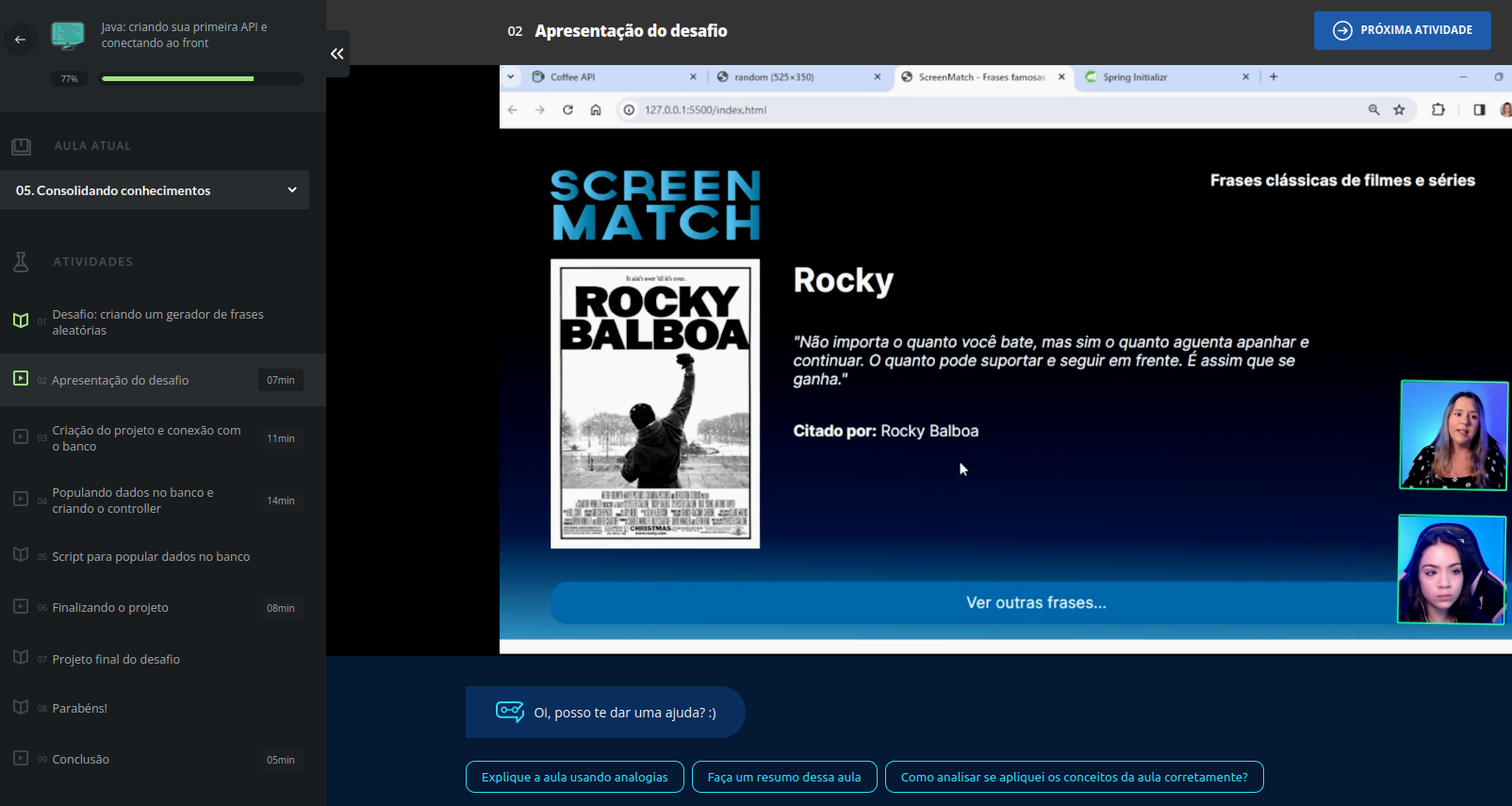Open the Oi, posso te dar uma ajuda? chat

point(605,713)
